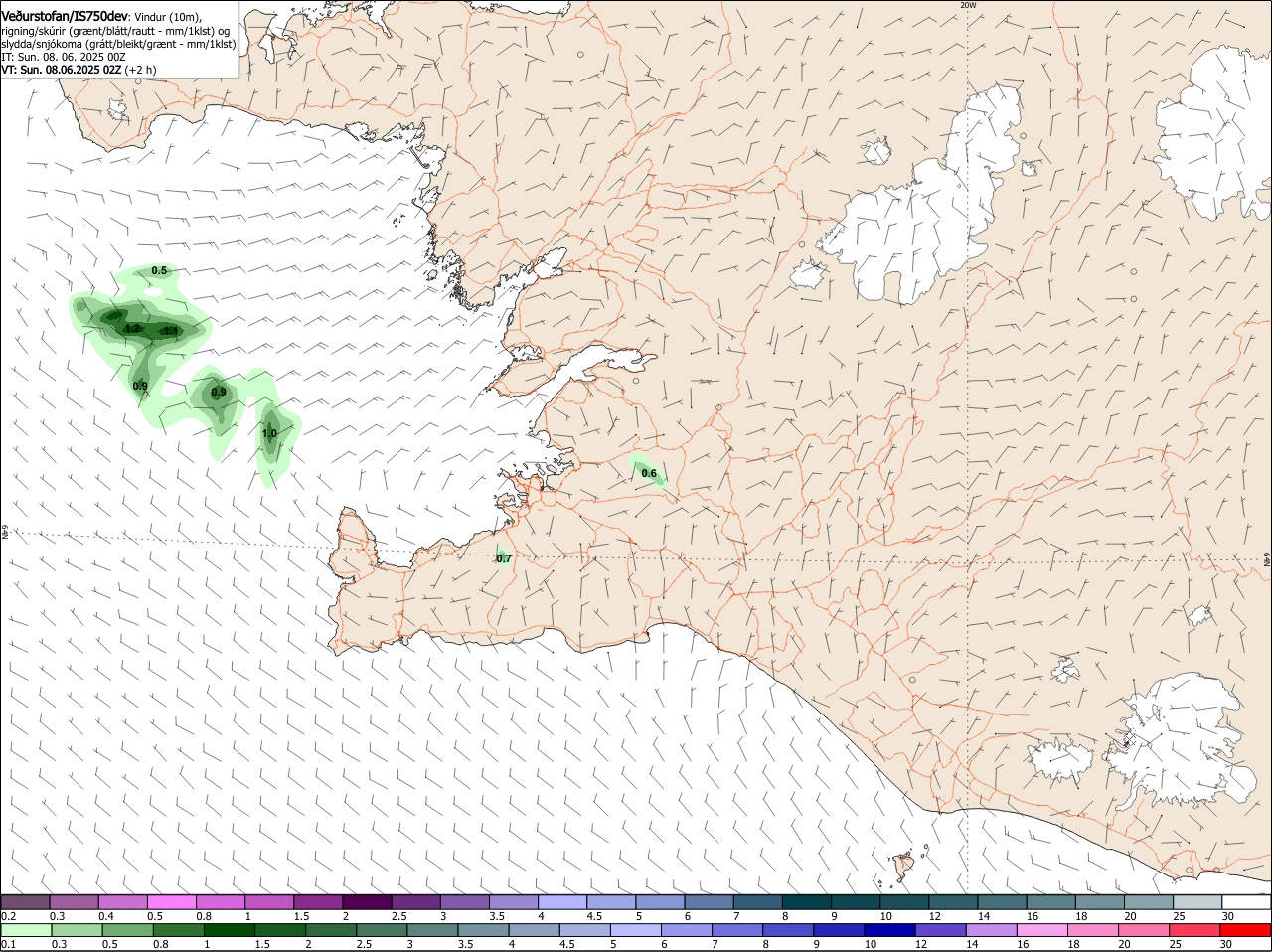1272x952 pixels.
Task: Pick the darkest green legend swatch
Action: click(x=230, y=930)
